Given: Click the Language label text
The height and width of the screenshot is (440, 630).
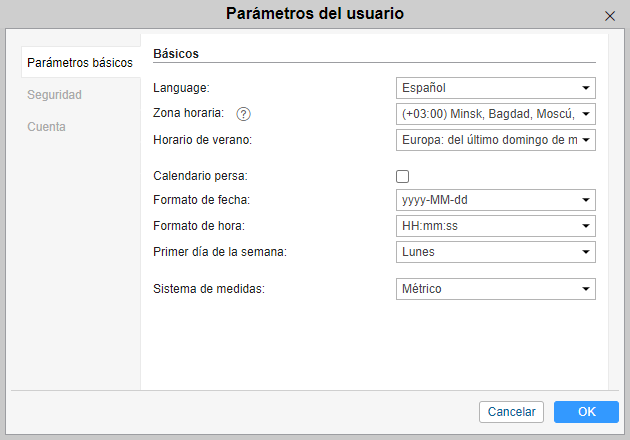Looking at the screenshot, I should 181,88.
